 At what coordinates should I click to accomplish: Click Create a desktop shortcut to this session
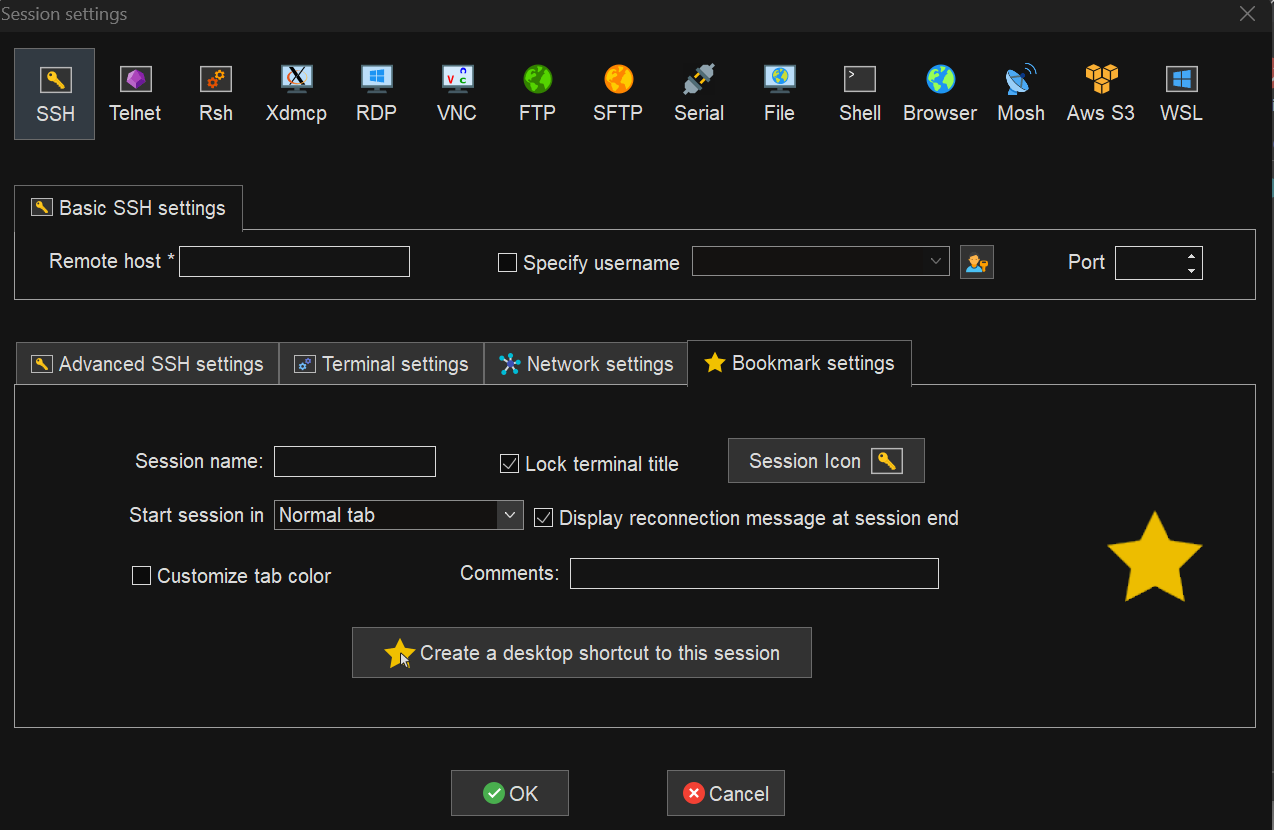coord(581,652)
